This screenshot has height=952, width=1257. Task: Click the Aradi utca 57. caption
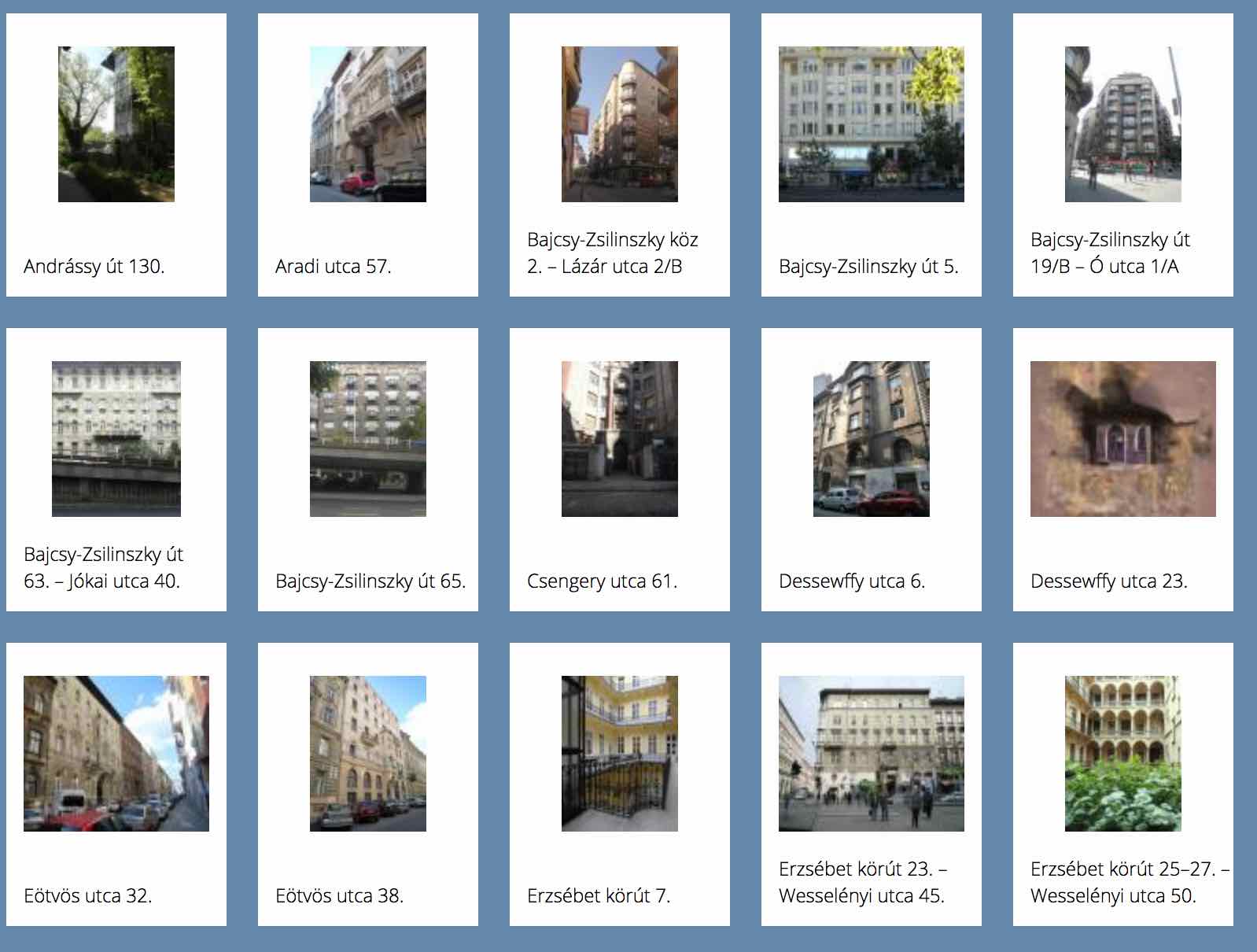pos(334,267)
